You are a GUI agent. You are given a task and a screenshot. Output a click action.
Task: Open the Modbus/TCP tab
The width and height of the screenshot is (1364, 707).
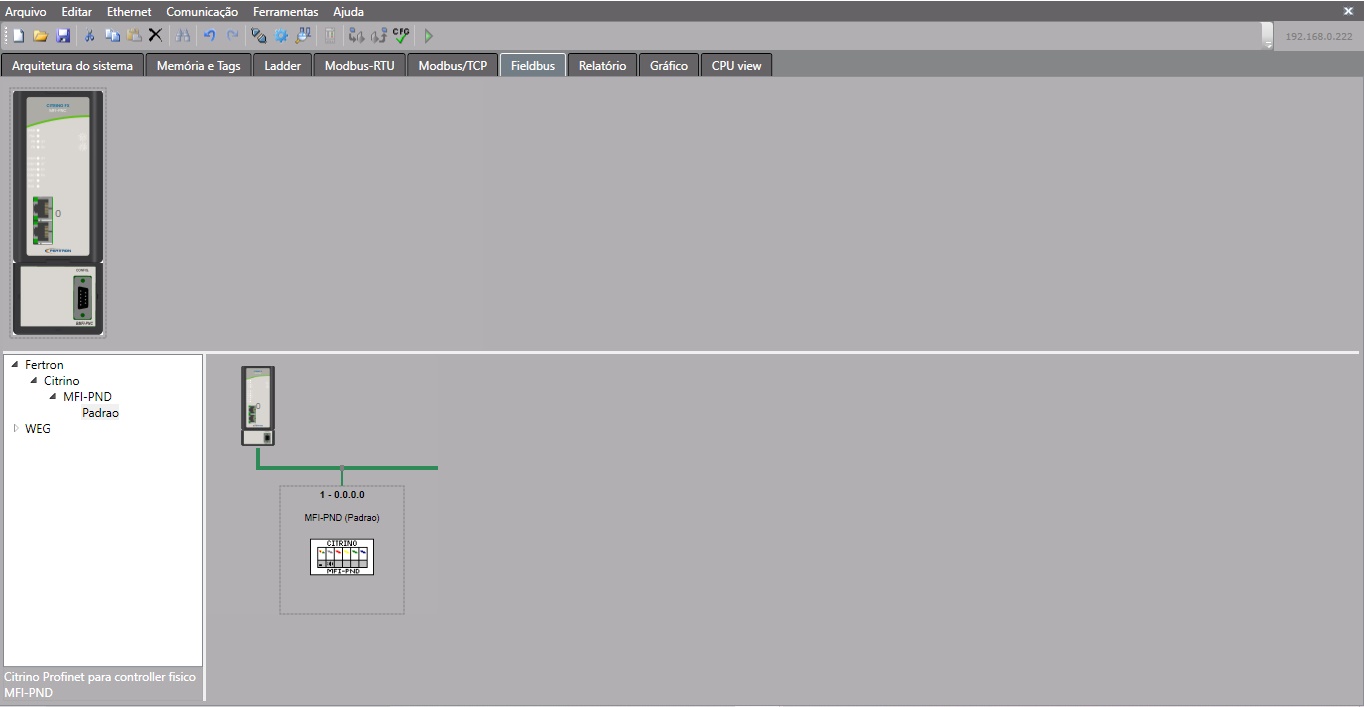tap(452, 66)
